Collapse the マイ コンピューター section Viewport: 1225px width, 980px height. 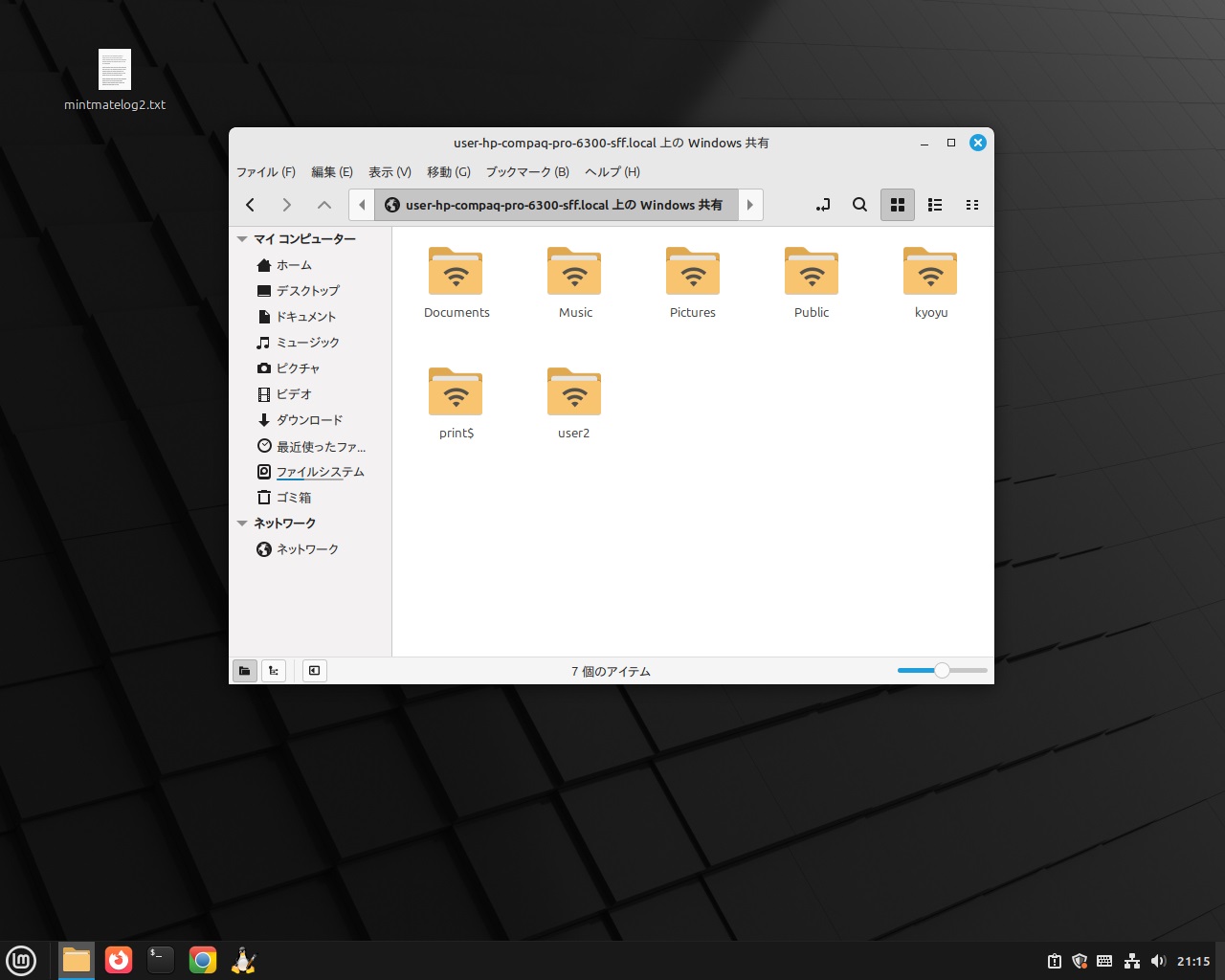coord(242,239)
